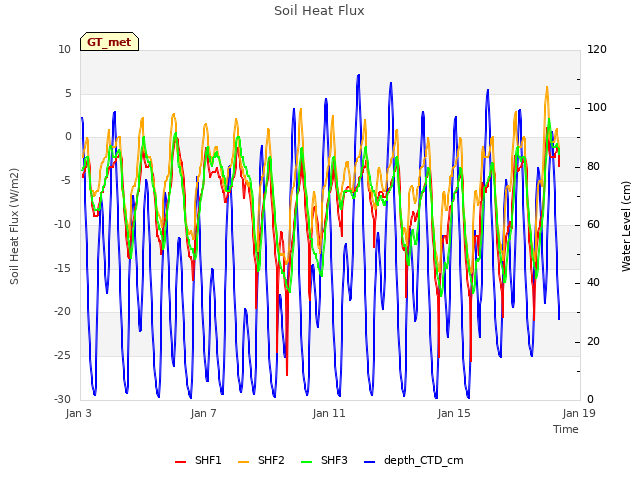This screenshot has width=640, height=480.
Task: Click the orange SHF2 legend swatch
Action: [243, 462]
